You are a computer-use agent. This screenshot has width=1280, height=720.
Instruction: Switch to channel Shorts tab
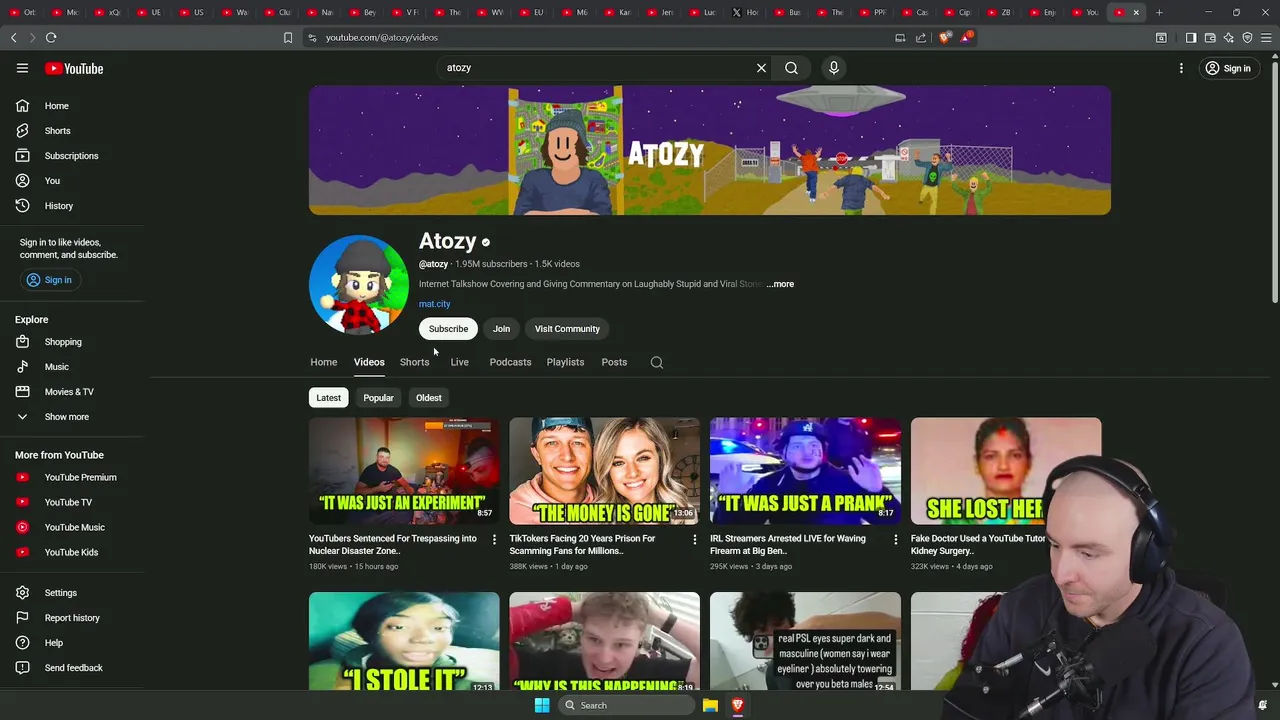tap(414, 362)
